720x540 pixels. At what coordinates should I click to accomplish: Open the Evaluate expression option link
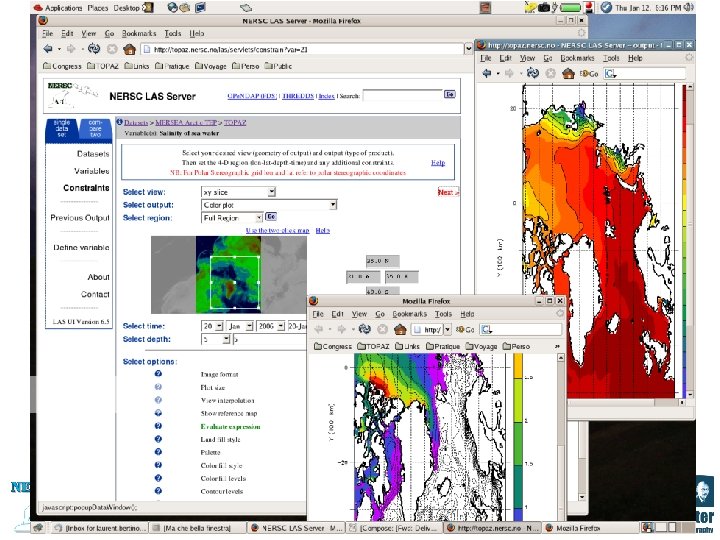(229, 426)
